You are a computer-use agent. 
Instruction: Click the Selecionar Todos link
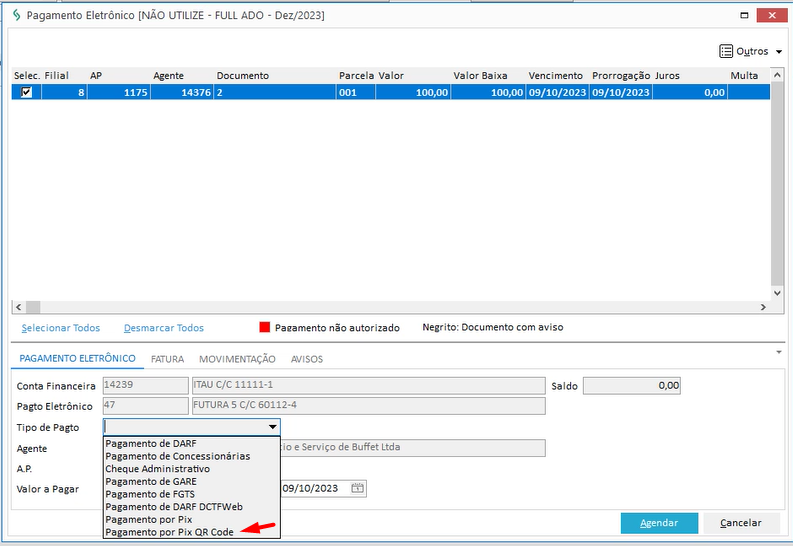tap(60, 327)
